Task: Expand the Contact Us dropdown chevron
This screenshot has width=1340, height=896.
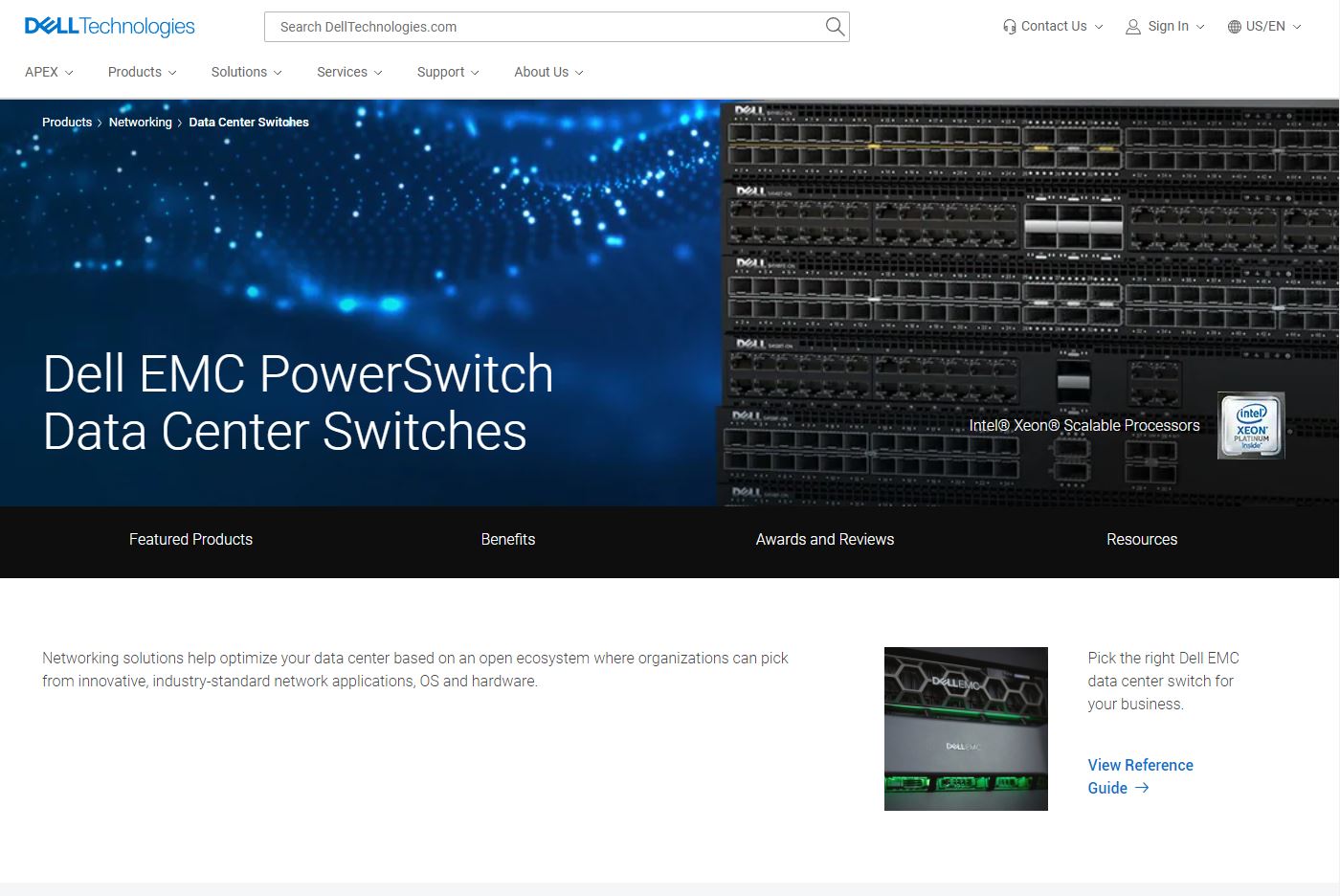Action: [x=1099, y=27]
